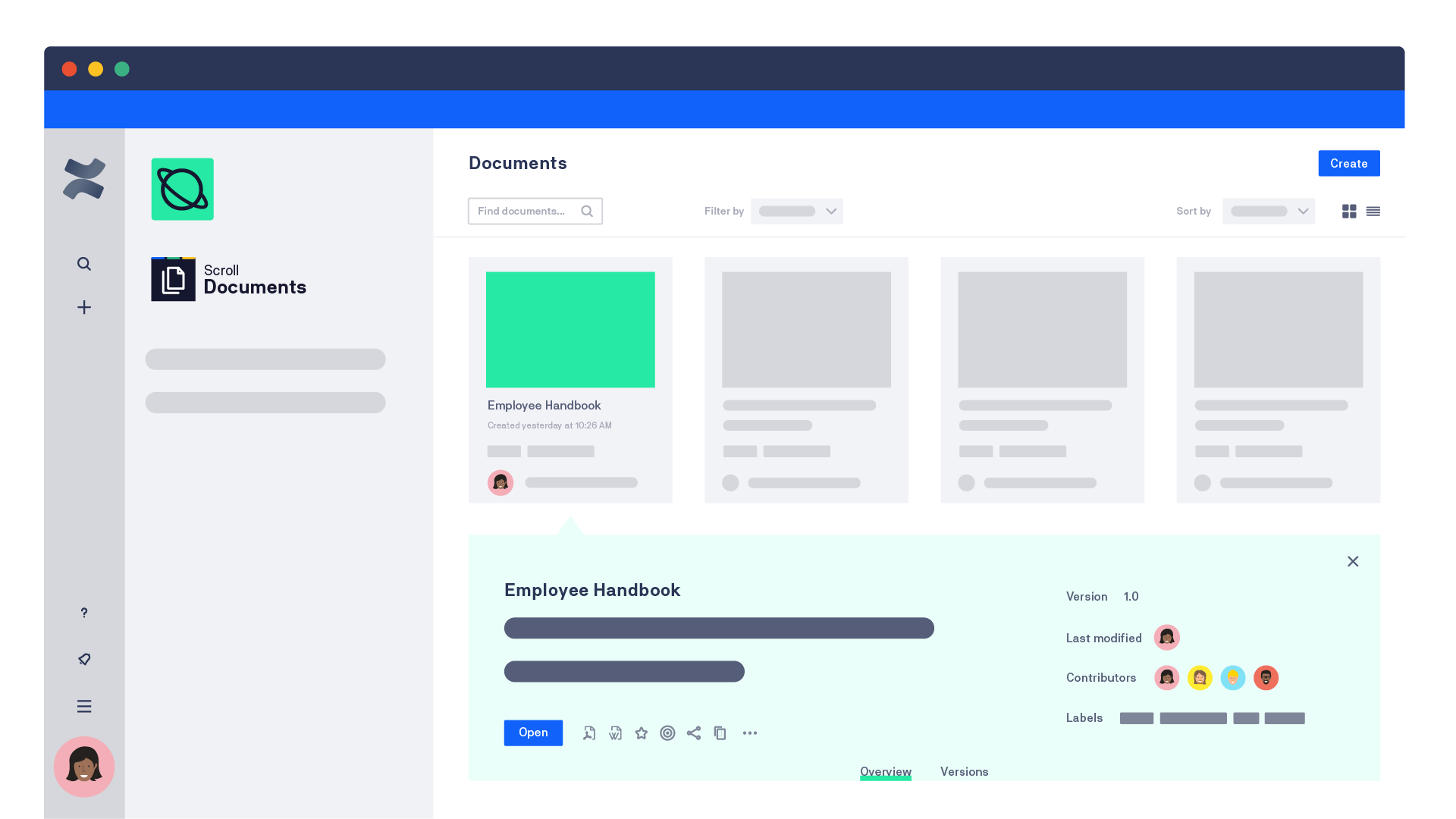Click the Employee Handbook card title
This screenshot has width=1456, height=819.
[544, 406]
